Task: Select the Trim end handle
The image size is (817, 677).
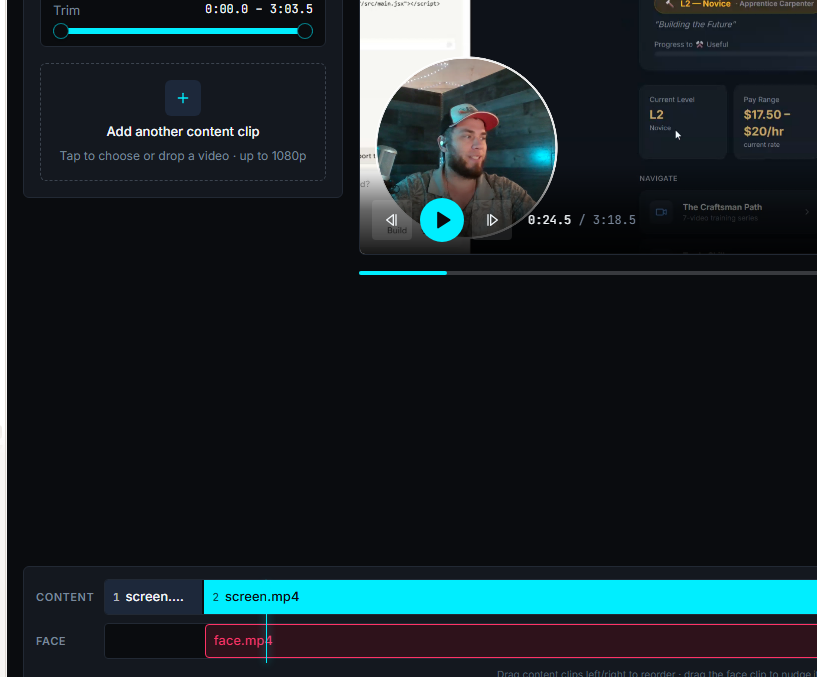Action: click(x=305, y=31)
